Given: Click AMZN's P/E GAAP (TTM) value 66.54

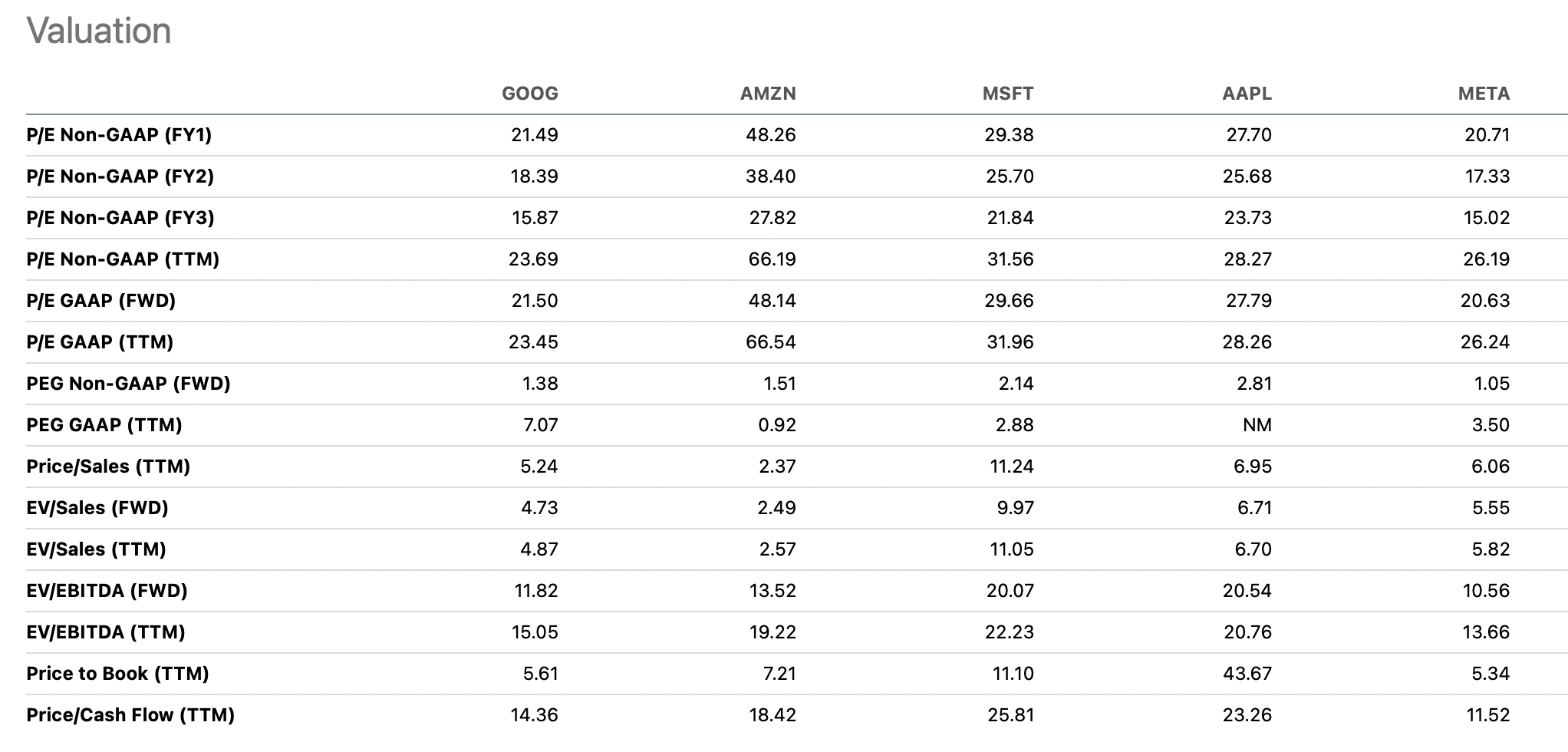Looking at the screenshot, I should 770,342.
